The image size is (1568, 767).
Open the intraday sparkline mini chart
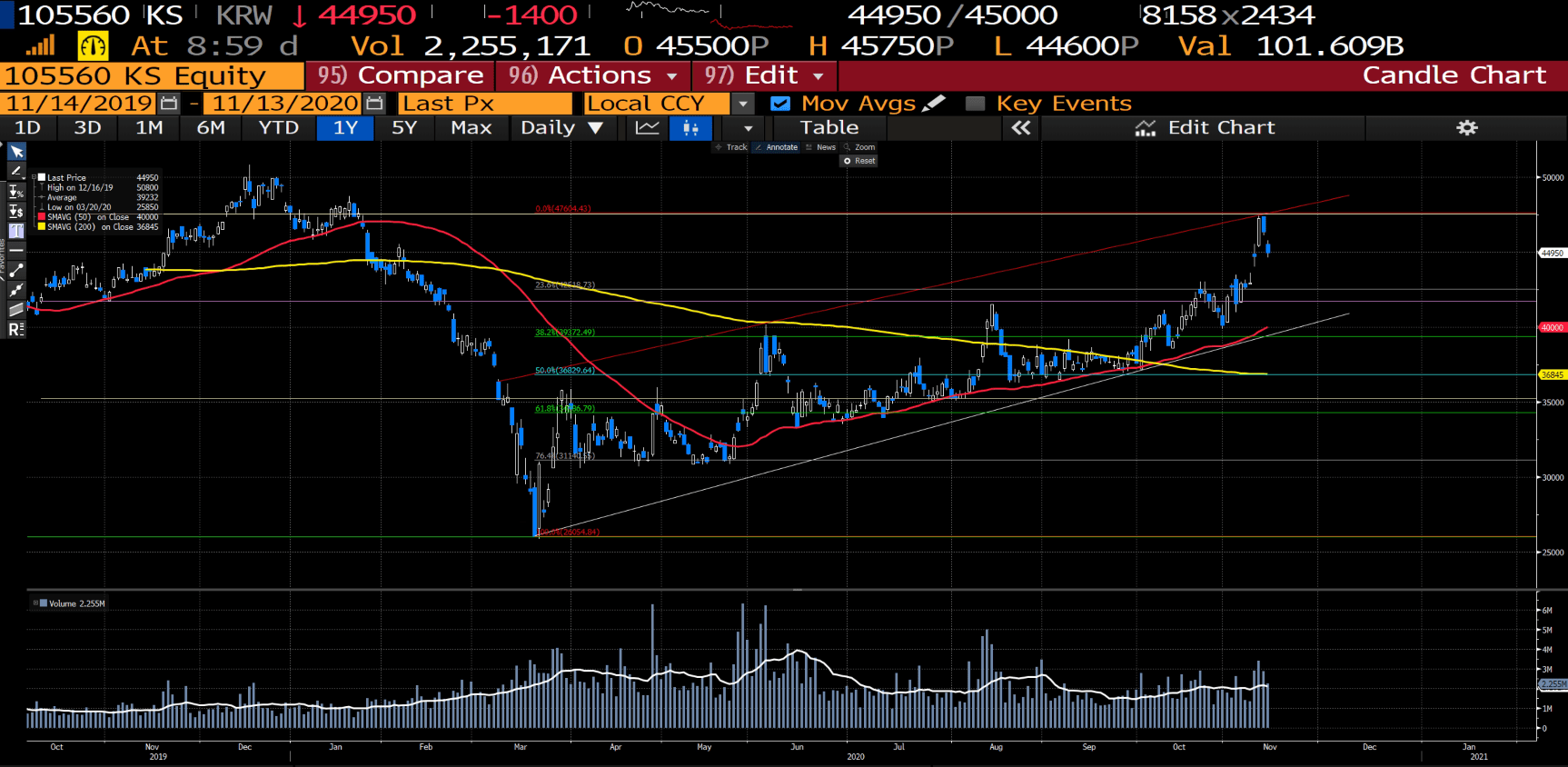pyautogui.click(x=709, y=14)
